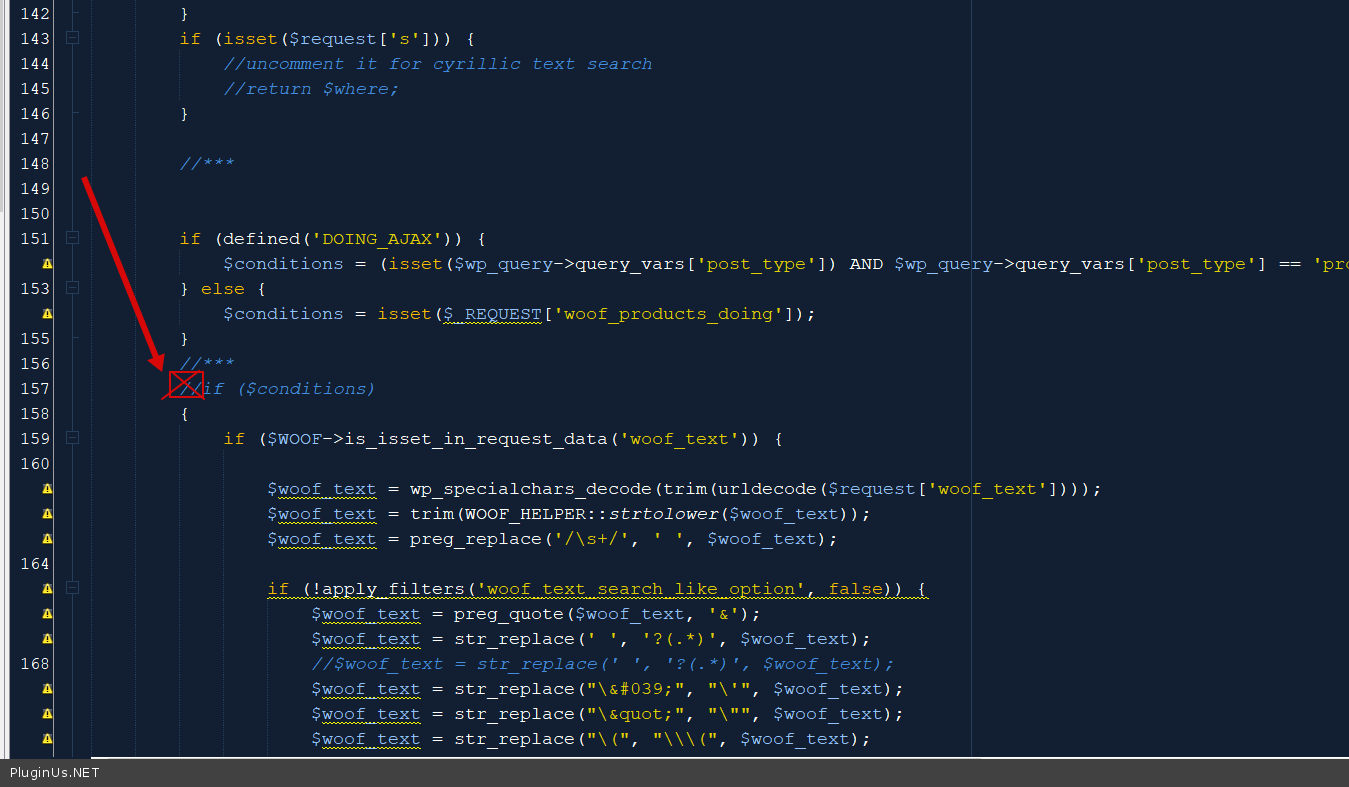Click line number 157 in the gutter

pyautogui.click(x=35, y=389)
